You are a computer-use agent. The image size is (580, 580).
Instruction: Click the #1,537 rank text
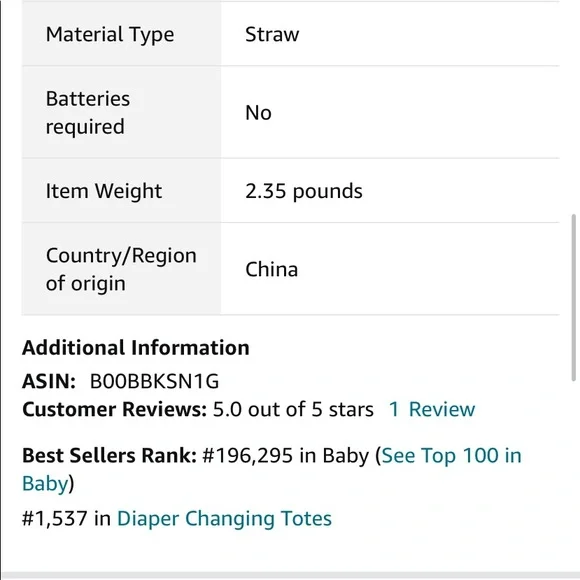[54, 518]
